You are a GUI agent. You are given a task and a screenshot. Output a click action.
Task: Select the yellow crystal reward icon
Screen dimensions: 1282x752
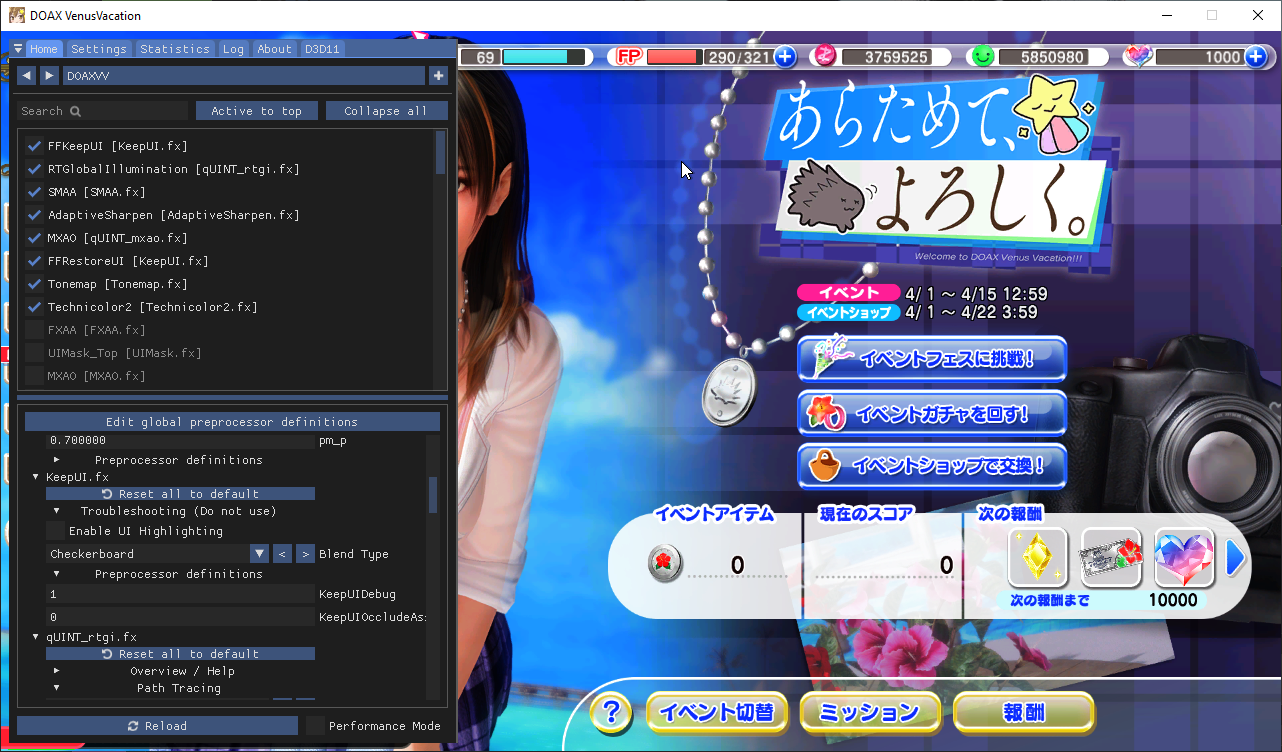click(1038, 558)
